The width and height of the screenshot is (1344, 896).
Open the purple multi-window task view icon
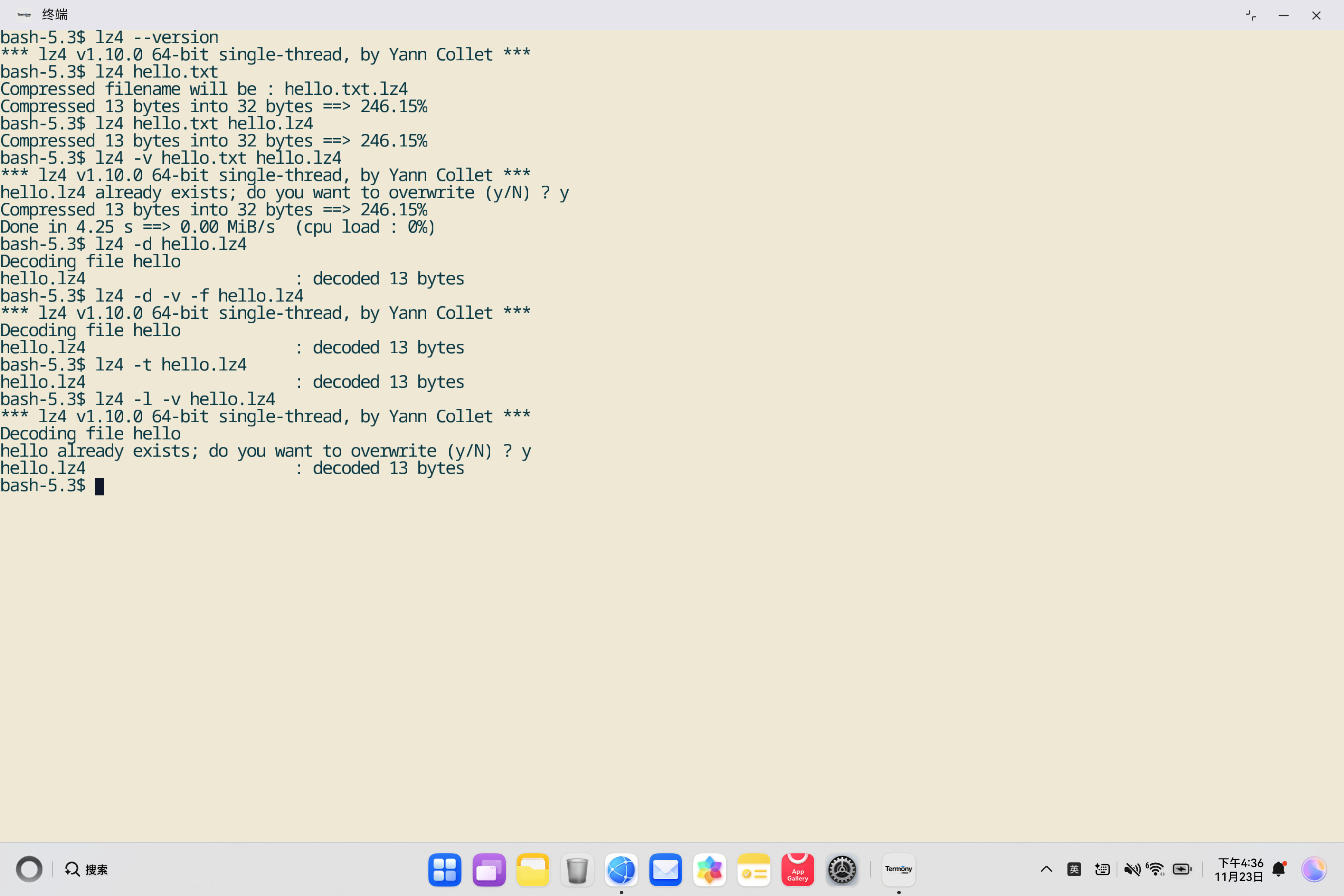click(x=488, y=870)
